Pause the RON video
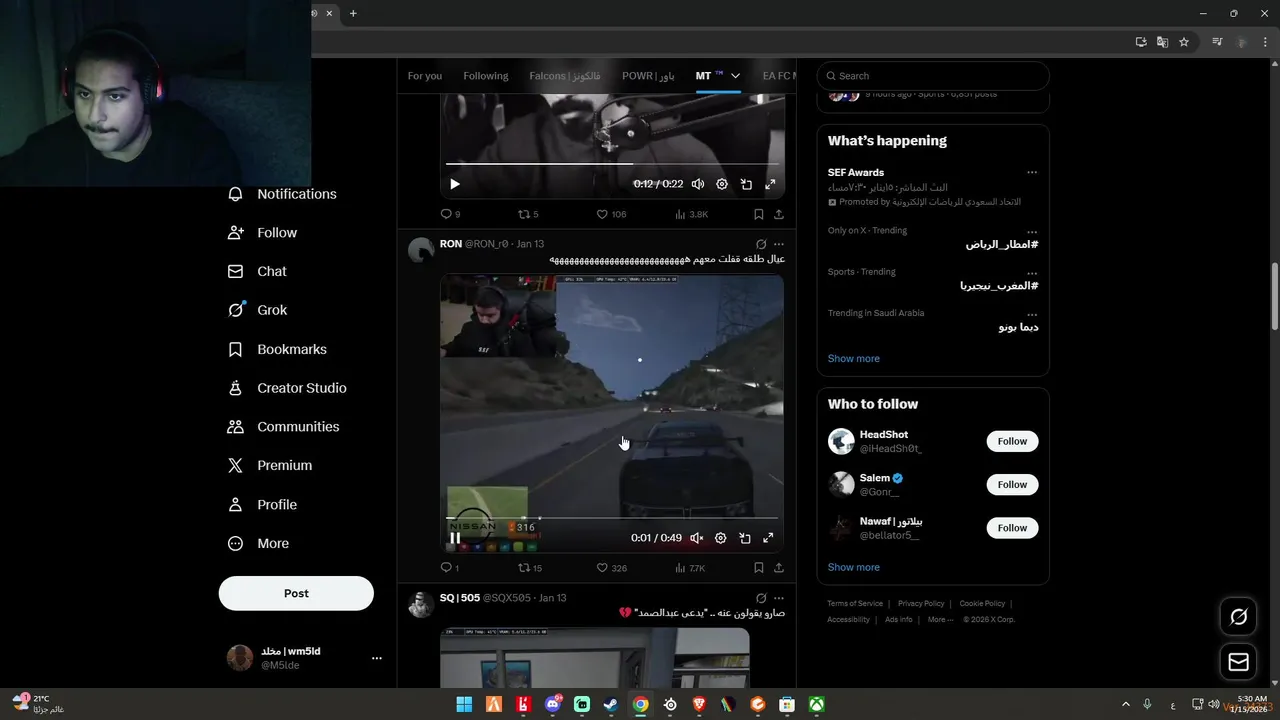 pos(455,538)
